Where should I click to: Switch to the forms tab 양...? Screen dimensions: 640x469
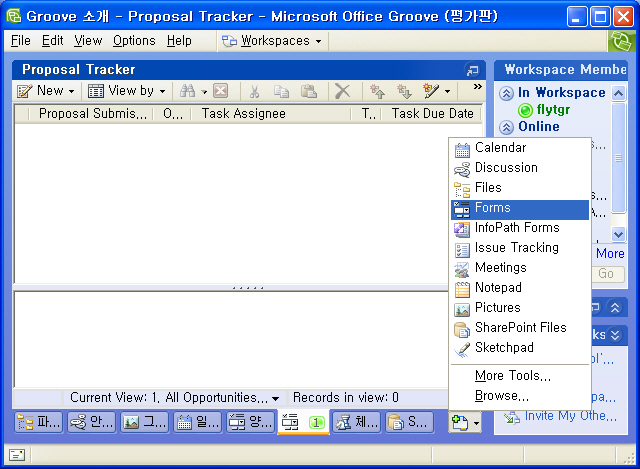click(250, 422)
